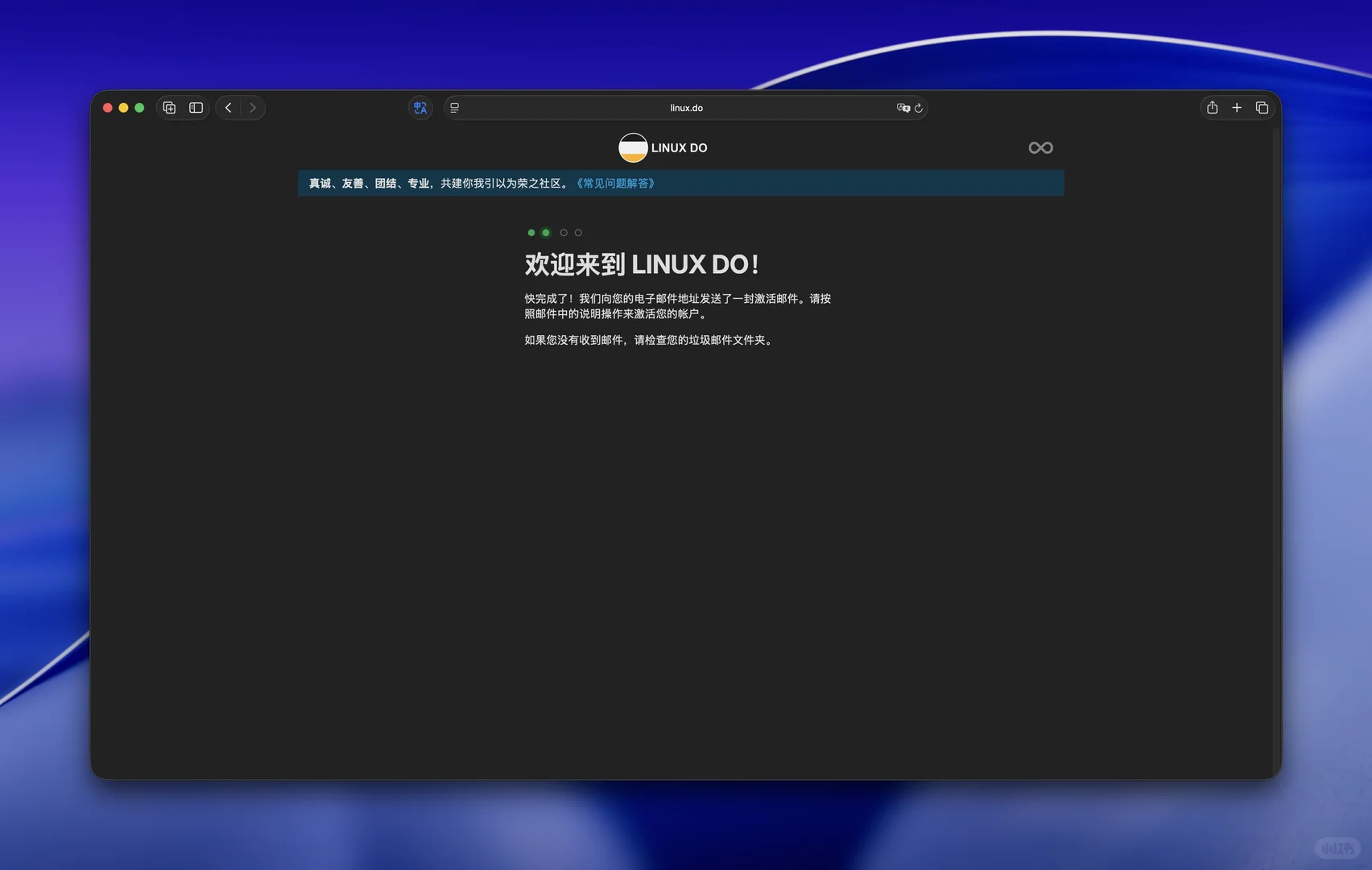Open a new tab with the plus button
Screen dimensions: 1372x870
[x=1237, y=107]
